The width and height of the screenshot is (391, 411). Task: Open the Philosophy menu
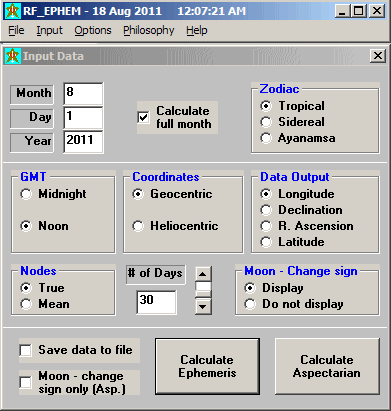(x=149, y=30)
